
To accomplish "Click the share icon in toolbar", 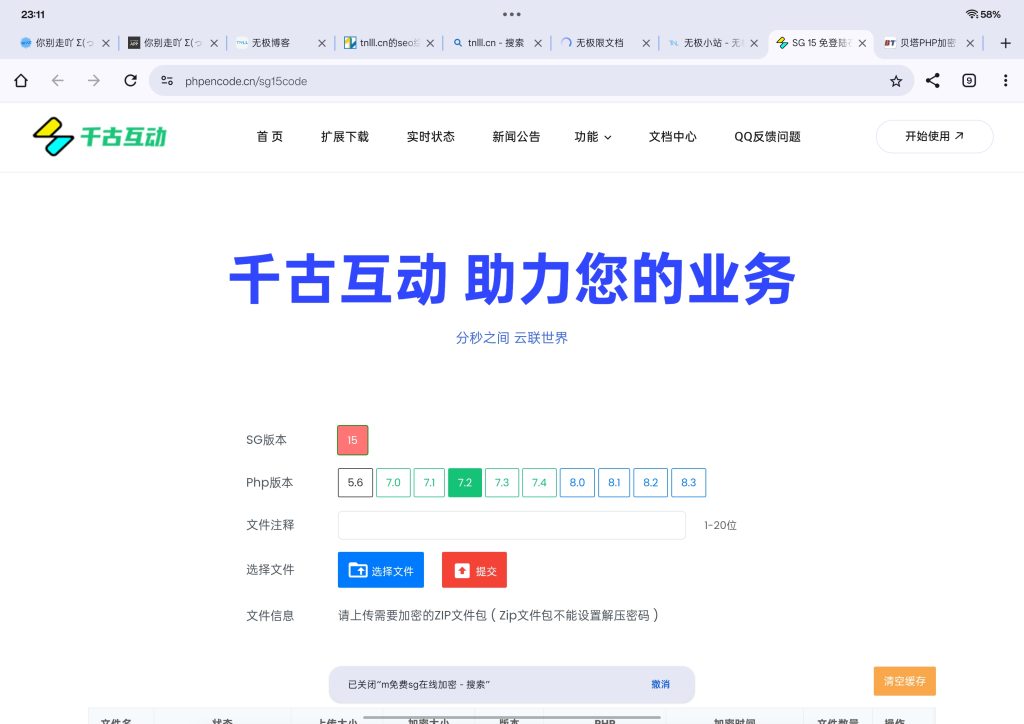I will (x=932, y=81).
